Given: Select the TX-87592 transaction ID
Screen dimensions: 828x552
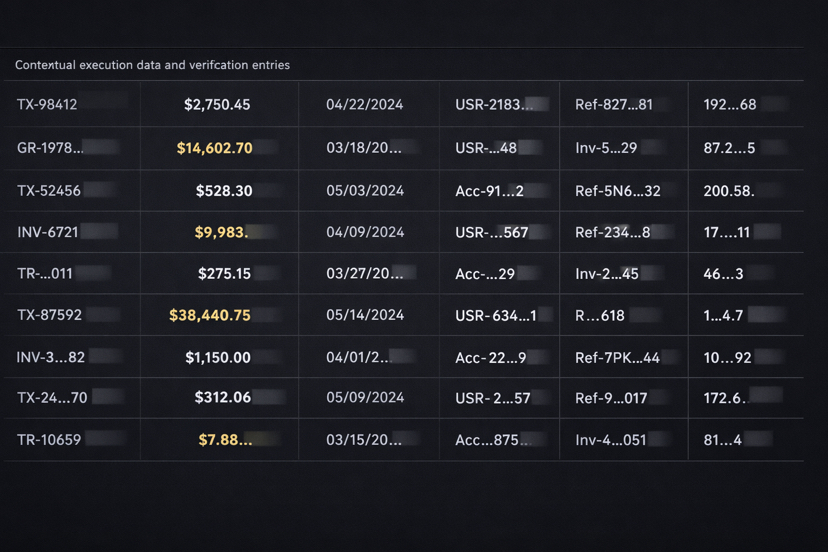Looking at the screenshot, I should 49,315.
